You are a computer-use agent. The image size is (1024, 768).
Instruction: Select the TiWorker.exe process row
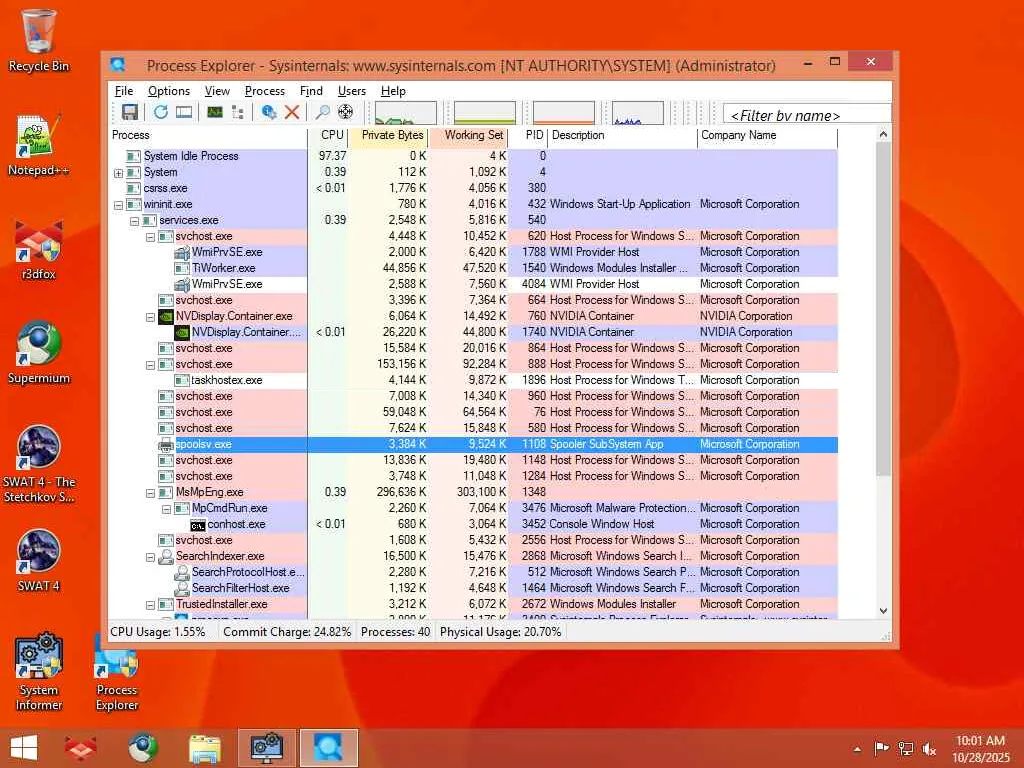click(x=473, y=268)
